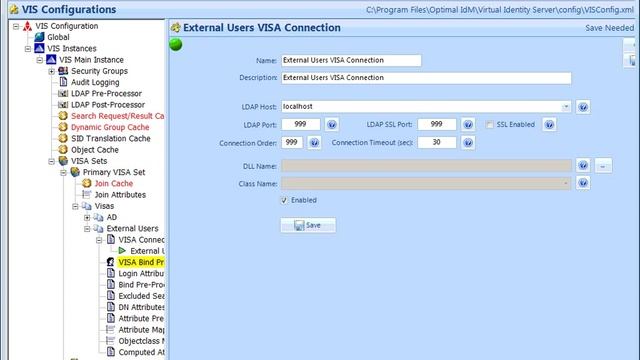Click the LDAP Port input field

[301, 124]
